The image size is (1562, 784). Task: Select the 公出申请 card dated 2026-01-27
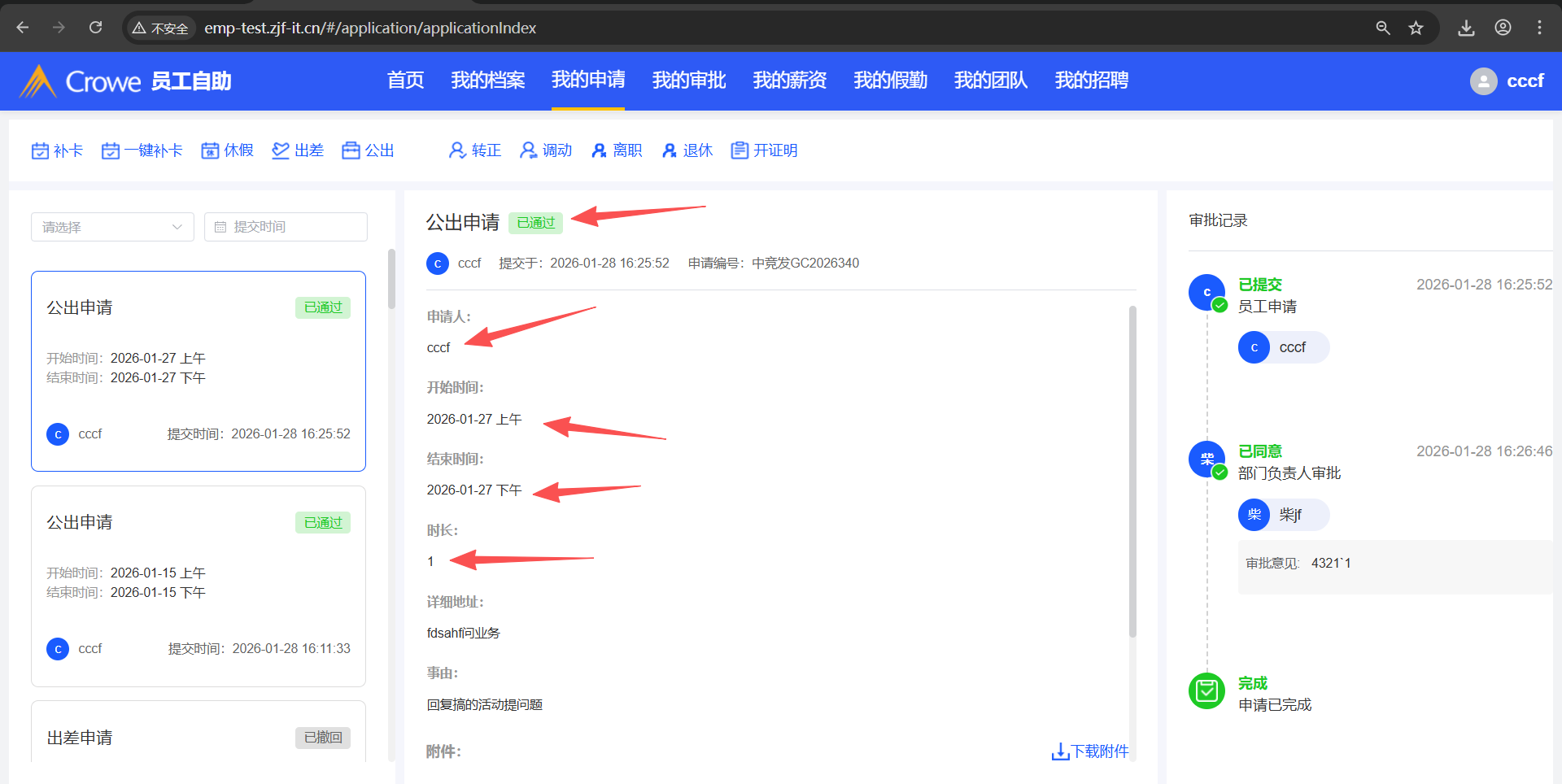199,371
